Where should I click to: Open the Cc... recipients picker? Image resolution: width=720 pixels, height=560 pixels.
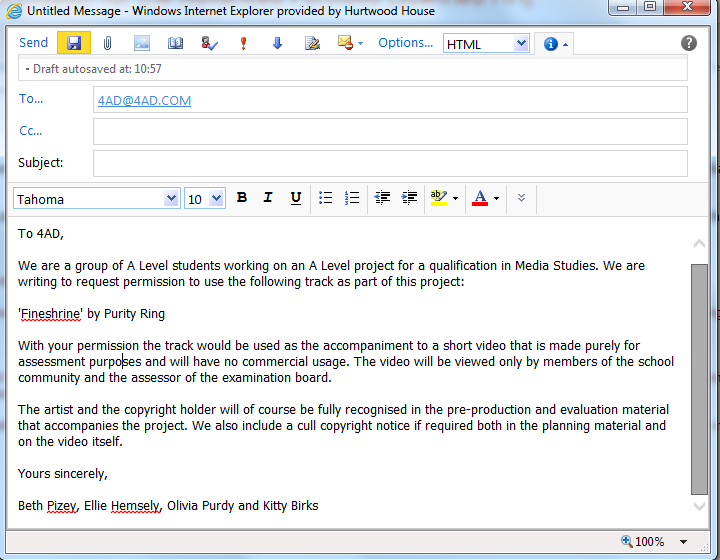click(x=30, y=131)
